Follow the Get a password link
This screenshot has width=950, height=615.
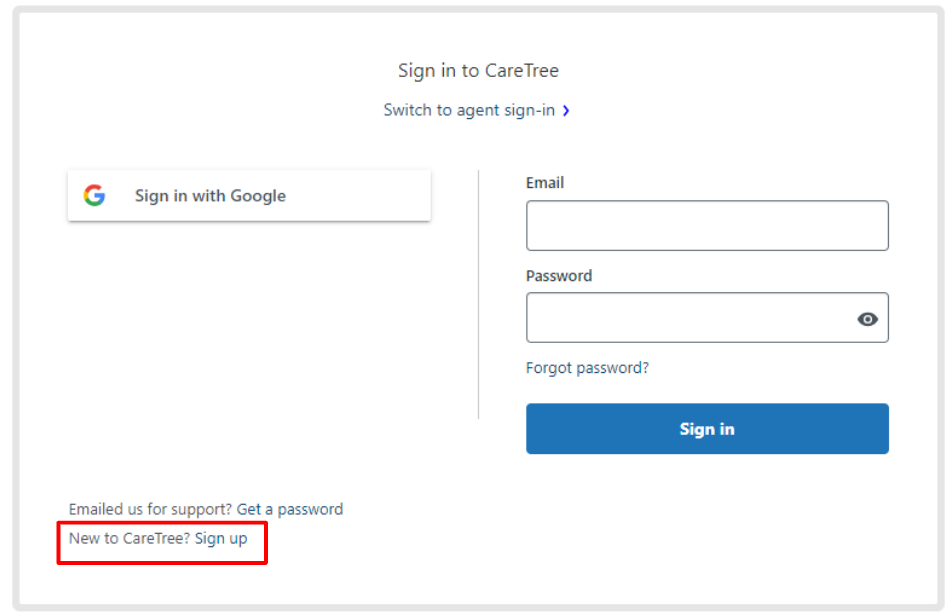click(289, 509)
